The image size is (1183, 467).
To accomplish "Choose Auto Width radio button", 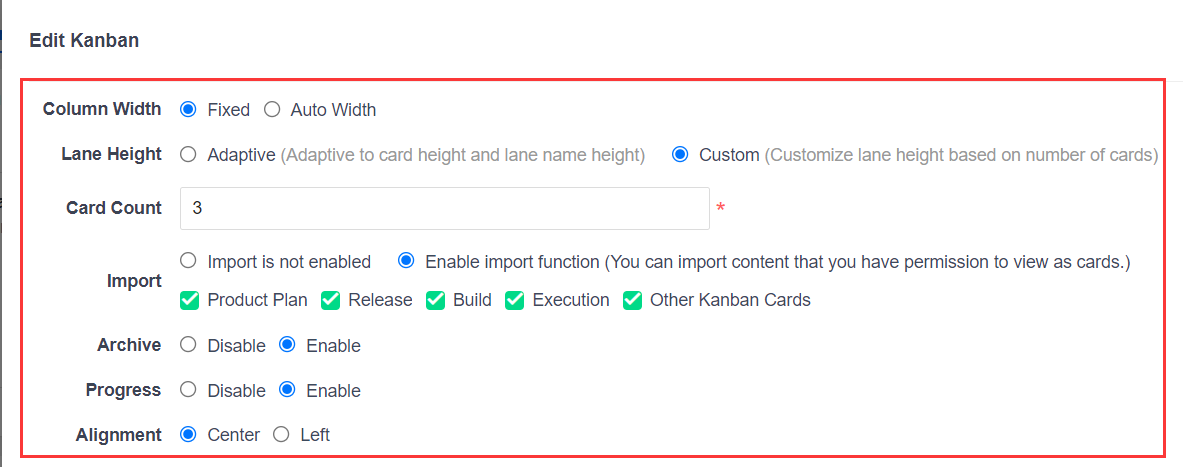I will [x=272, y=110].
